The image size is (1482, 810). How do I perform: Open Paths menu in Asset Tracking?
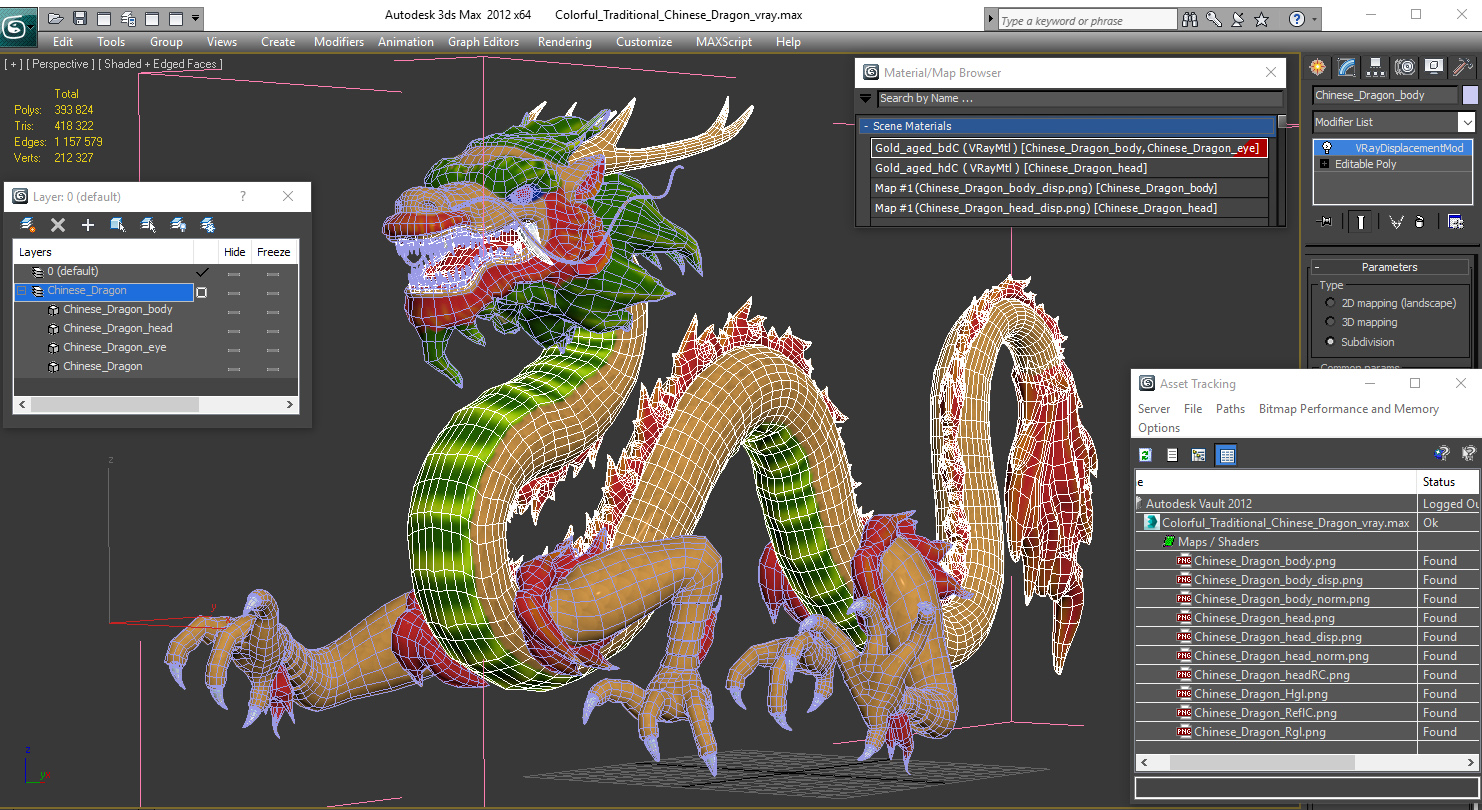[1230, 409]
